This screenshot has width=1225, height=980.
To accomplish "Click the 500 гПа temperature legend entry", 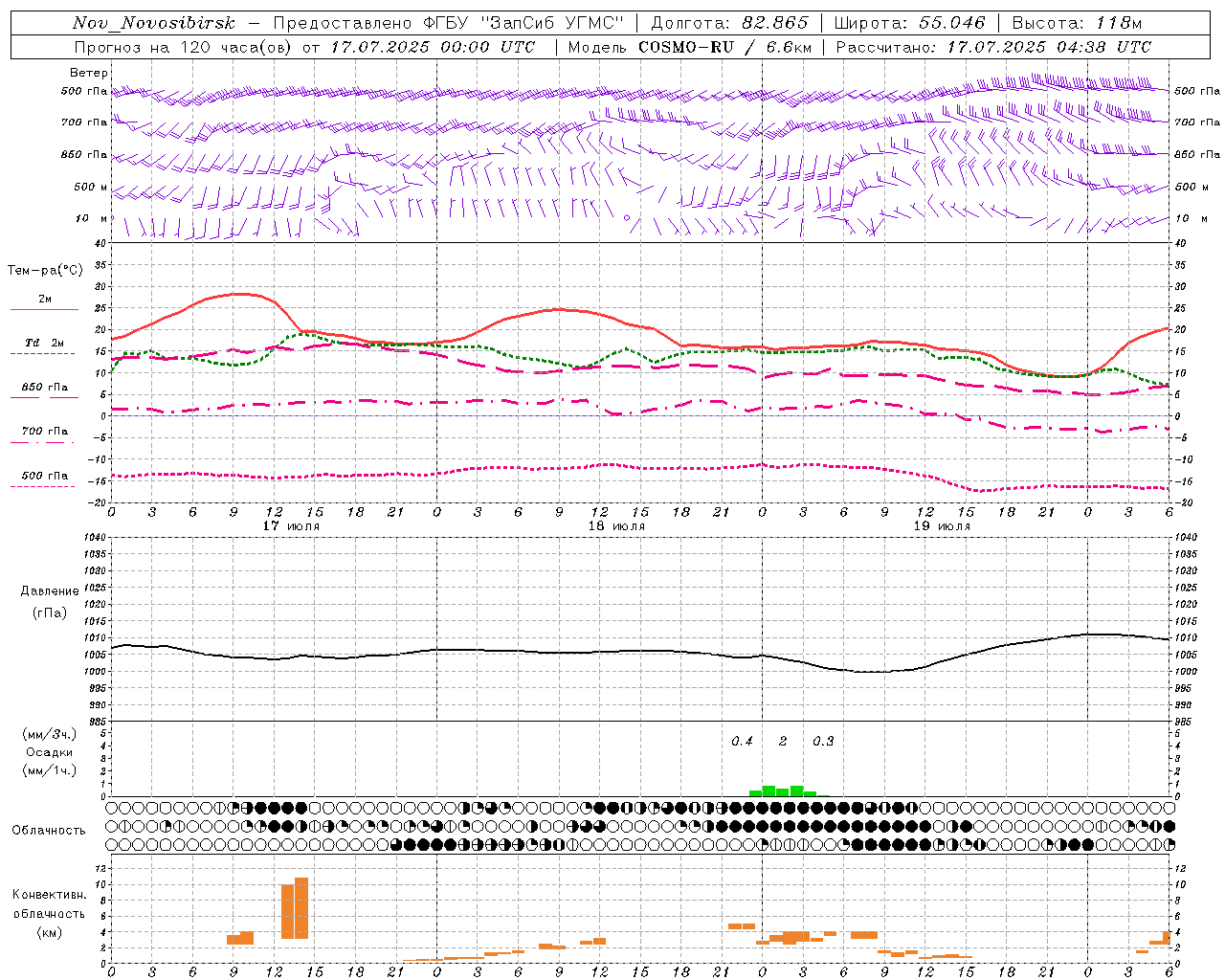I will pyautogui.click(x=45, y=475).
